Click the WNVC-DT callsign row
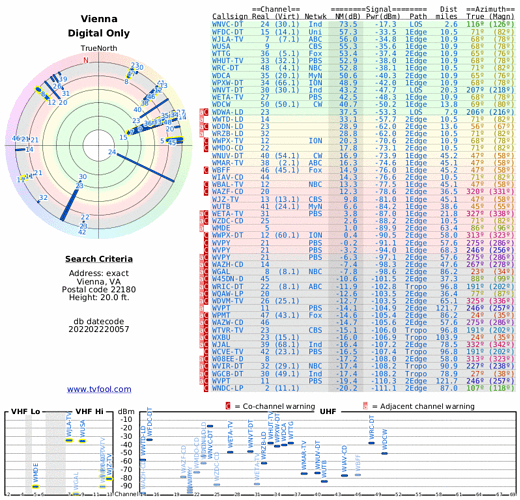This screenshot has height=500, width=520. (x=363, y=24)
